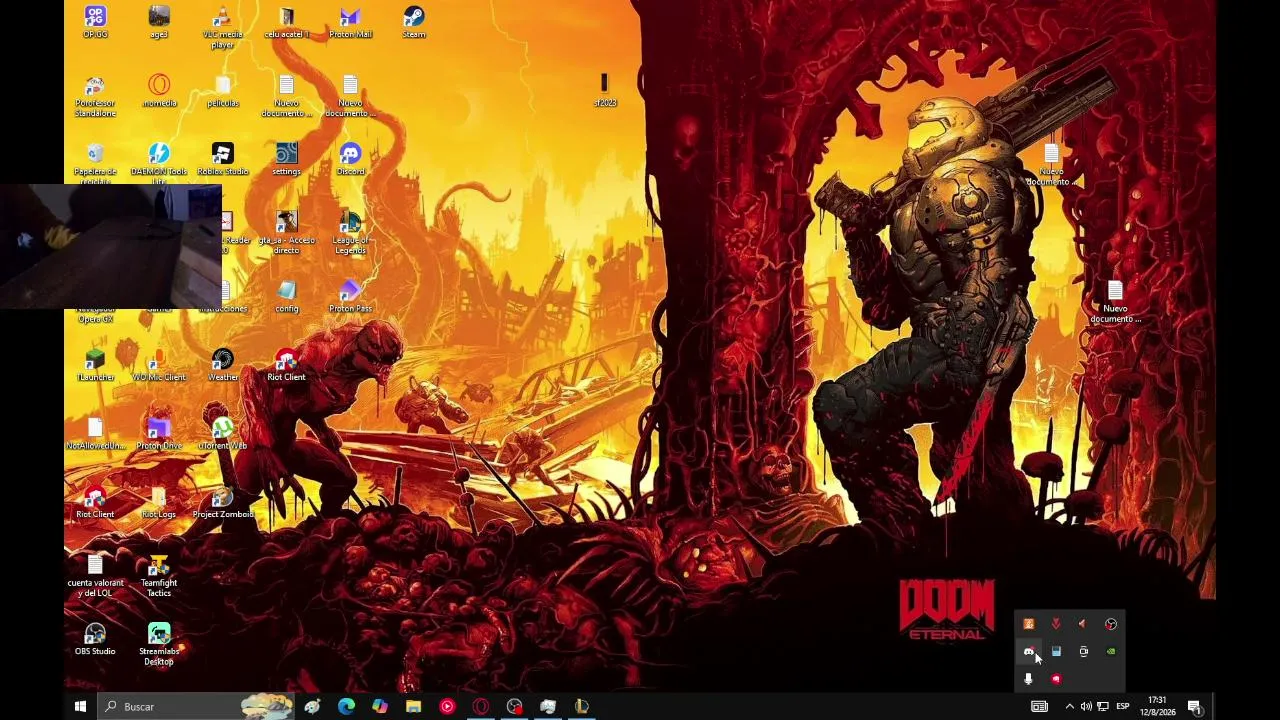
Task: Select the OBS Studio desktop shortcut
Action: [x=95, y=639]
